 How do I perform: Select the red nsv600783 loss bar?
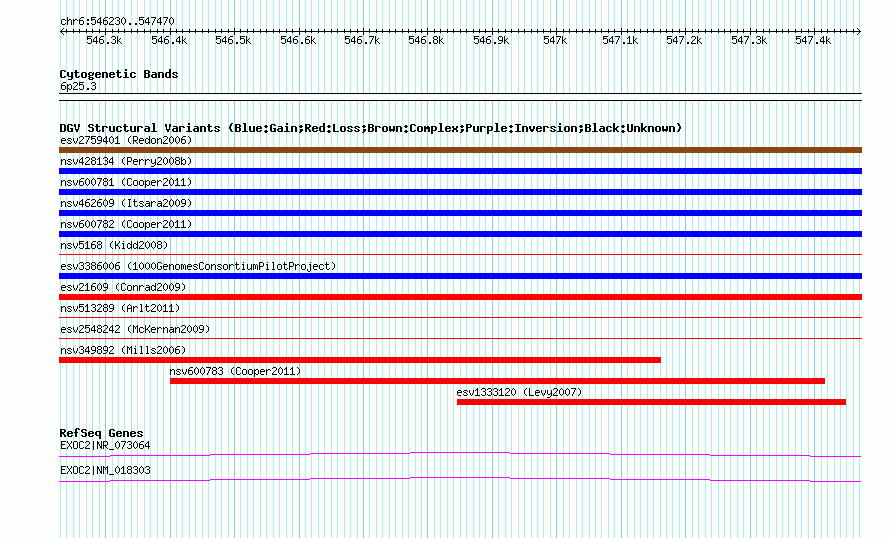pos(497,381)
